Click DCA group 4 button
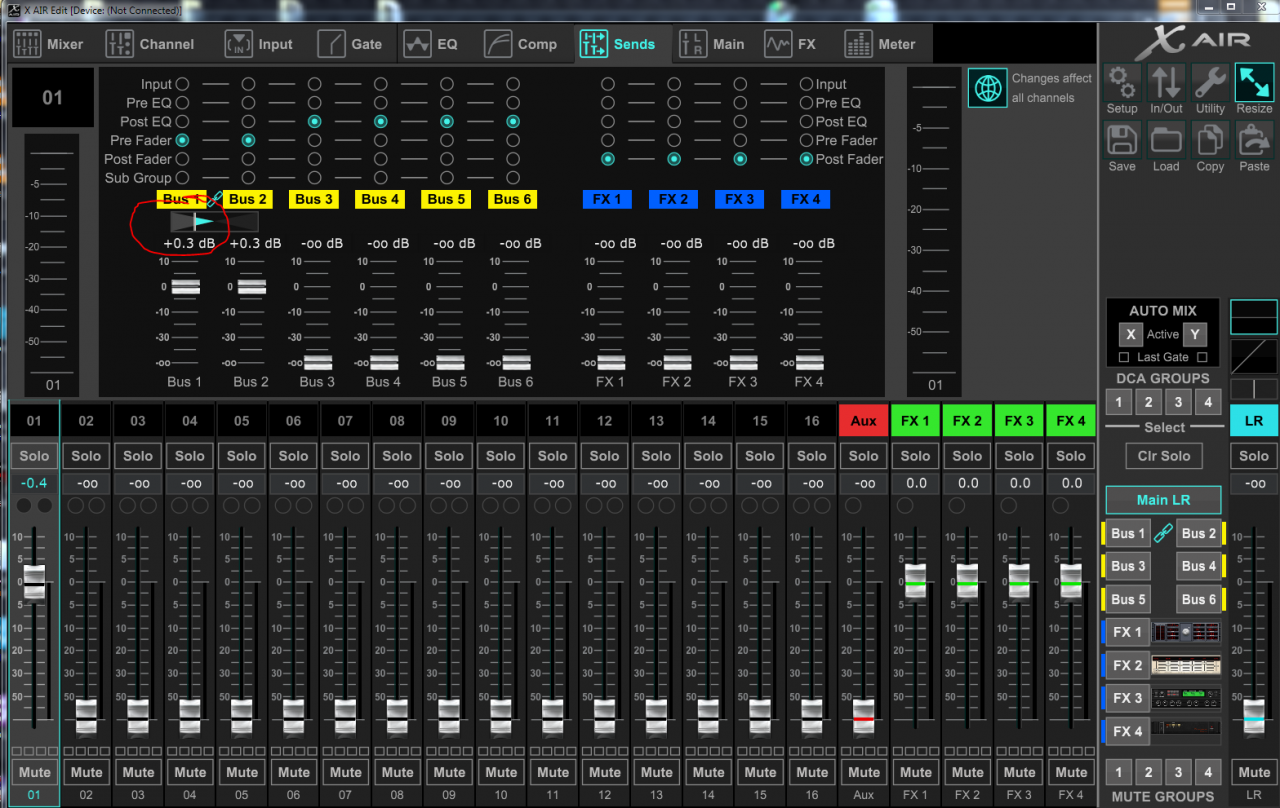Screen dimensions: 1280x808 click(1208, 403)
